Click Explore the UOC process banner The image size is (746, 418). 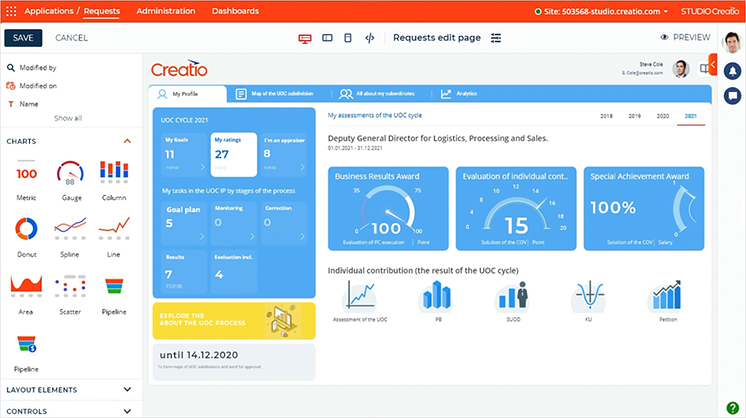234,321
